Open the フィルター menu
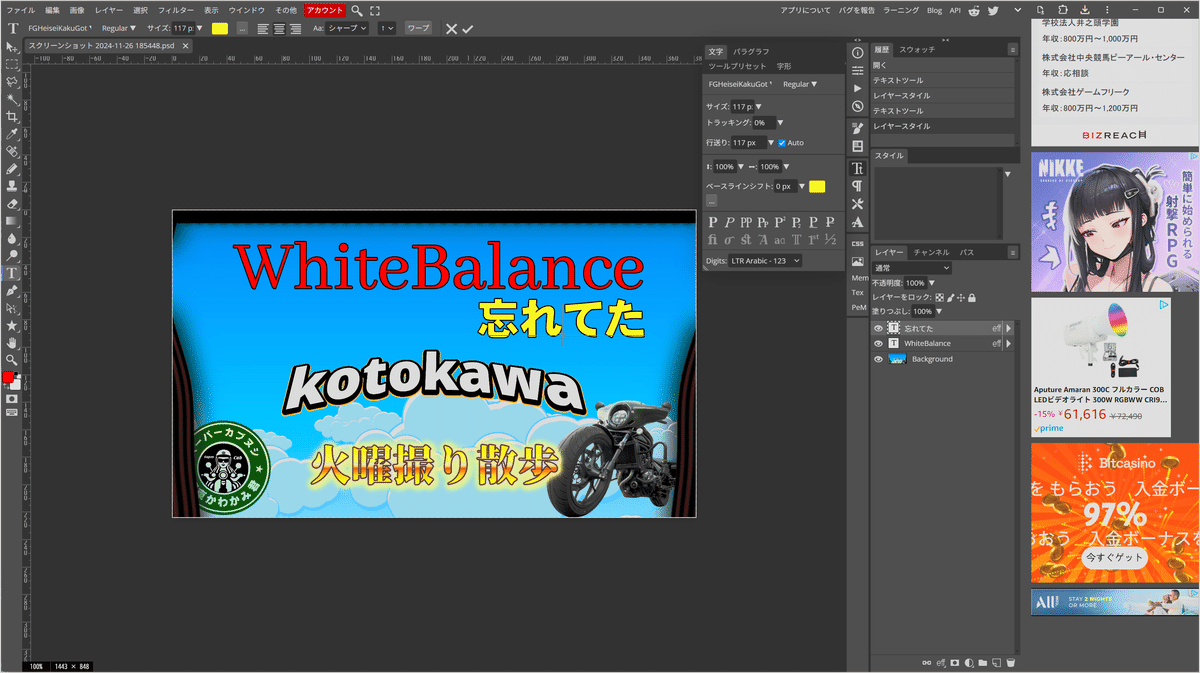 click(x=175, y=10)
